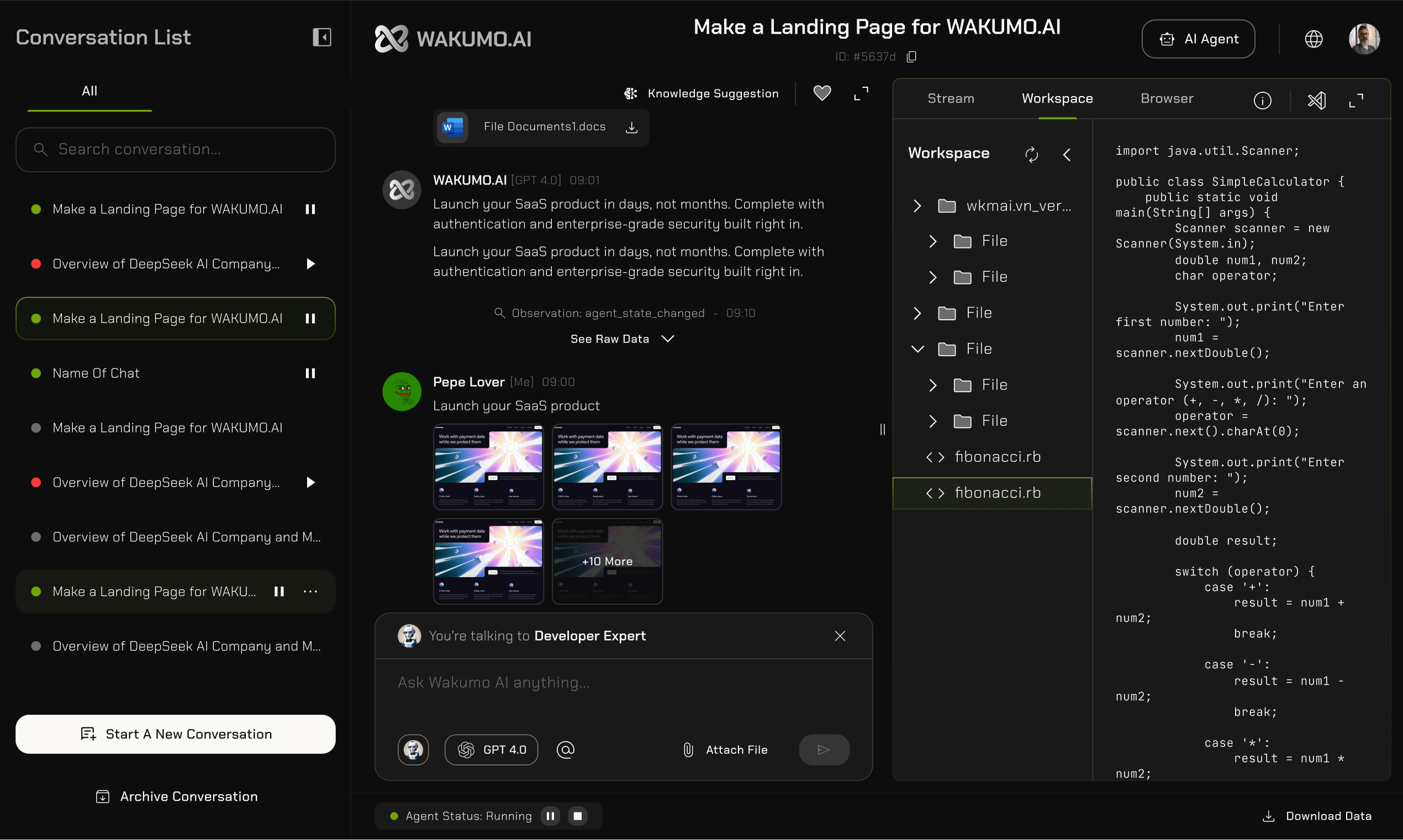Switch to the Browser tab
The width and height of the screenshot is (1403, 840).
(1167, 98)
